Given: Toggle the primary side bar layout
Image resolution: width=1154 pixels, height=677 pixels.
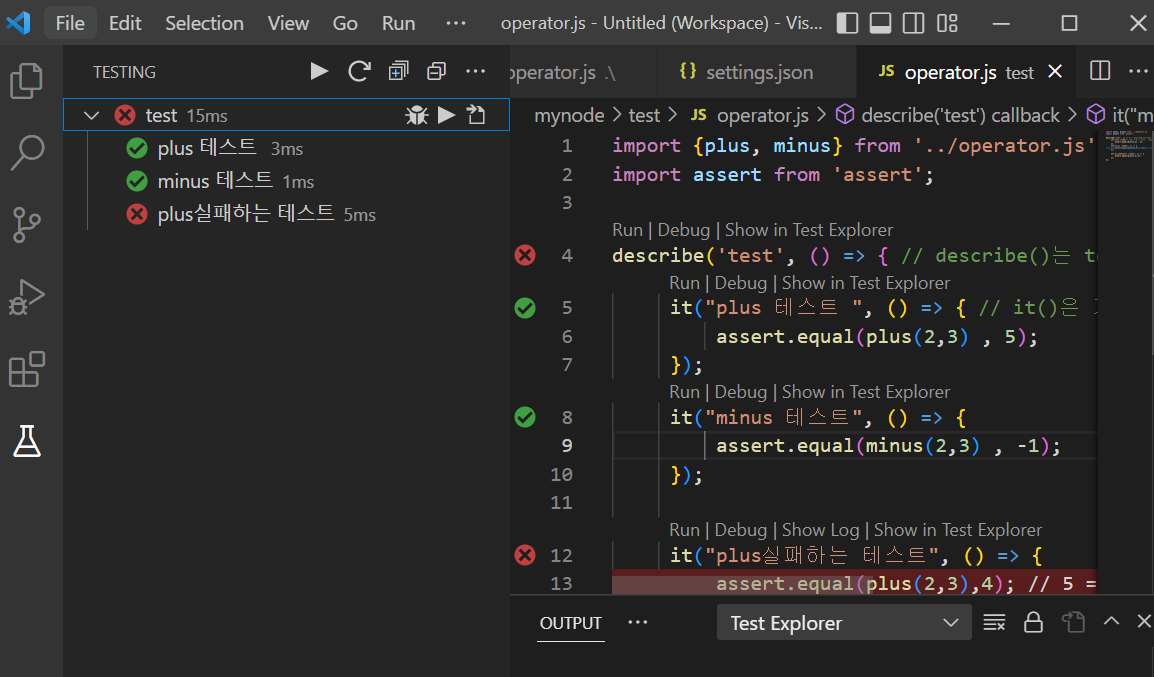Looking at the screenshot, I should point(847,23).
